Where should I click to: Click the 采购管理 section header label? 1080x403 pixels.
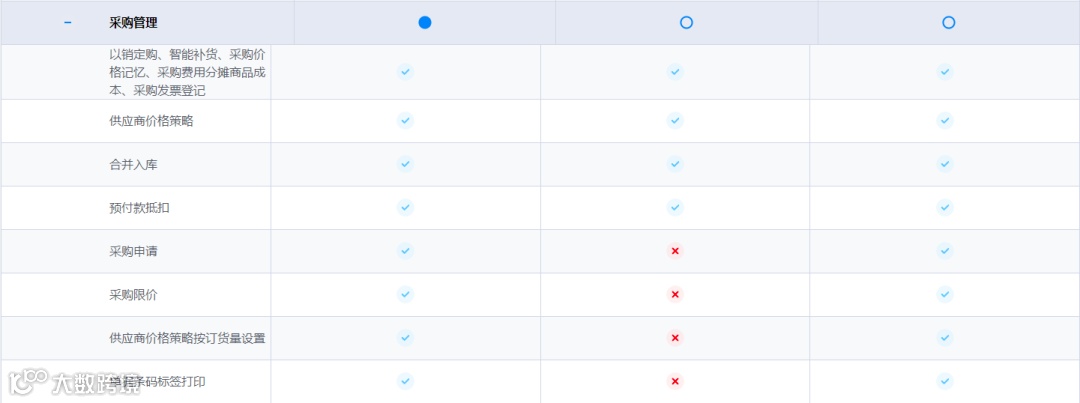(133, 23)
